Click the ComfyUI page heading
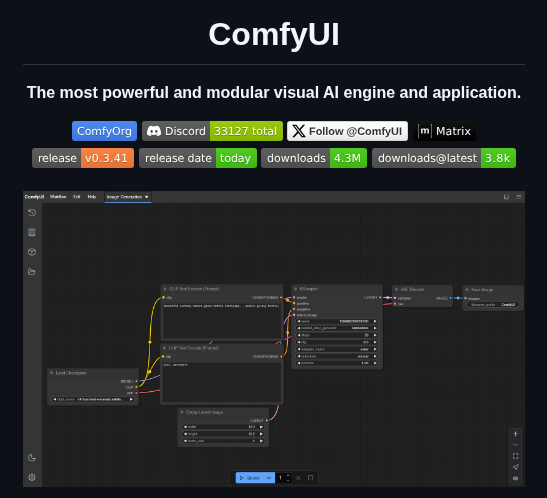This screenshot has width=547, height=498. point(274,34)
